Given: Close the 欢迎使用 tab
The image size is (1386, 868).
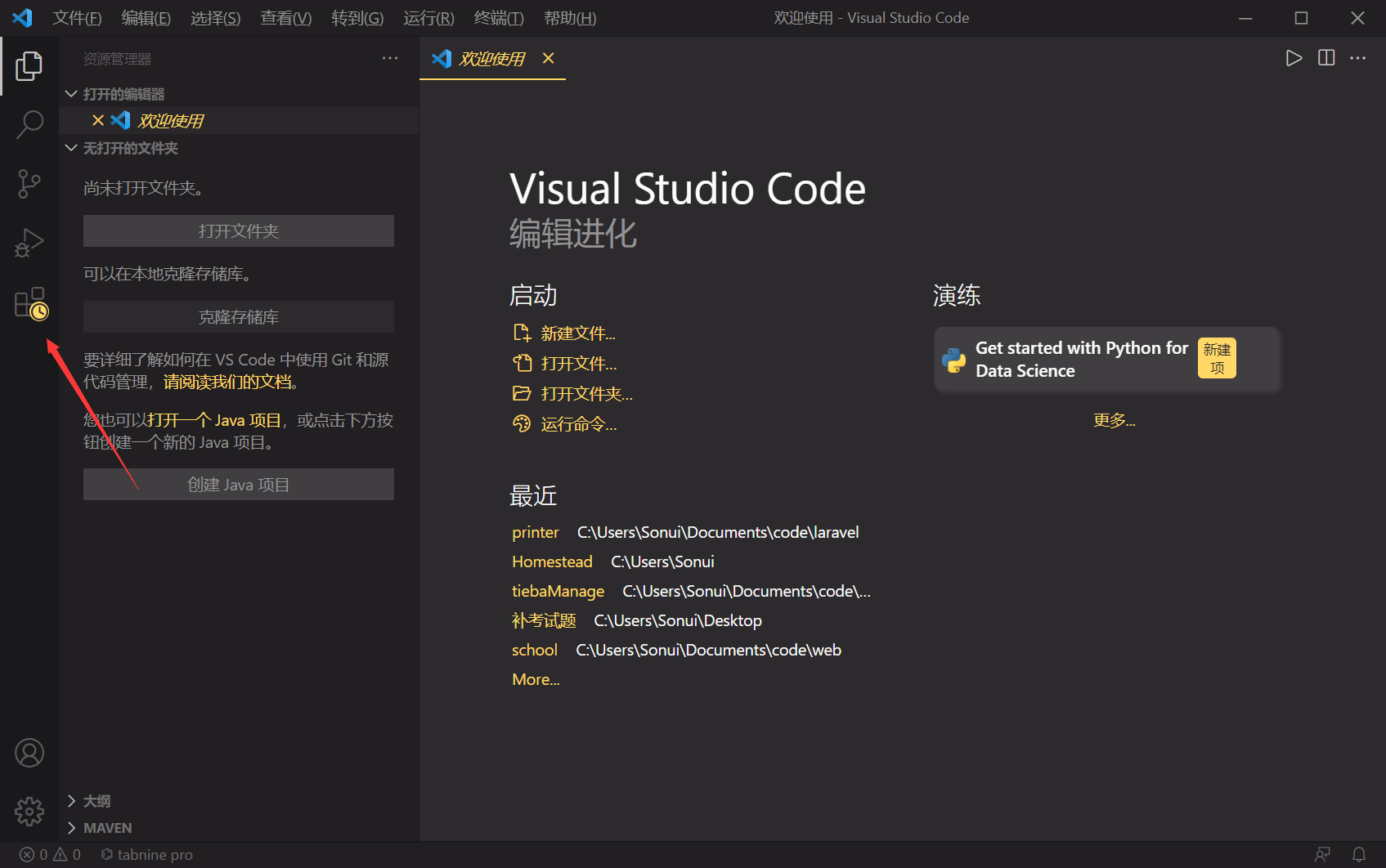Looking at the screenshot, I should coord(549,58).
